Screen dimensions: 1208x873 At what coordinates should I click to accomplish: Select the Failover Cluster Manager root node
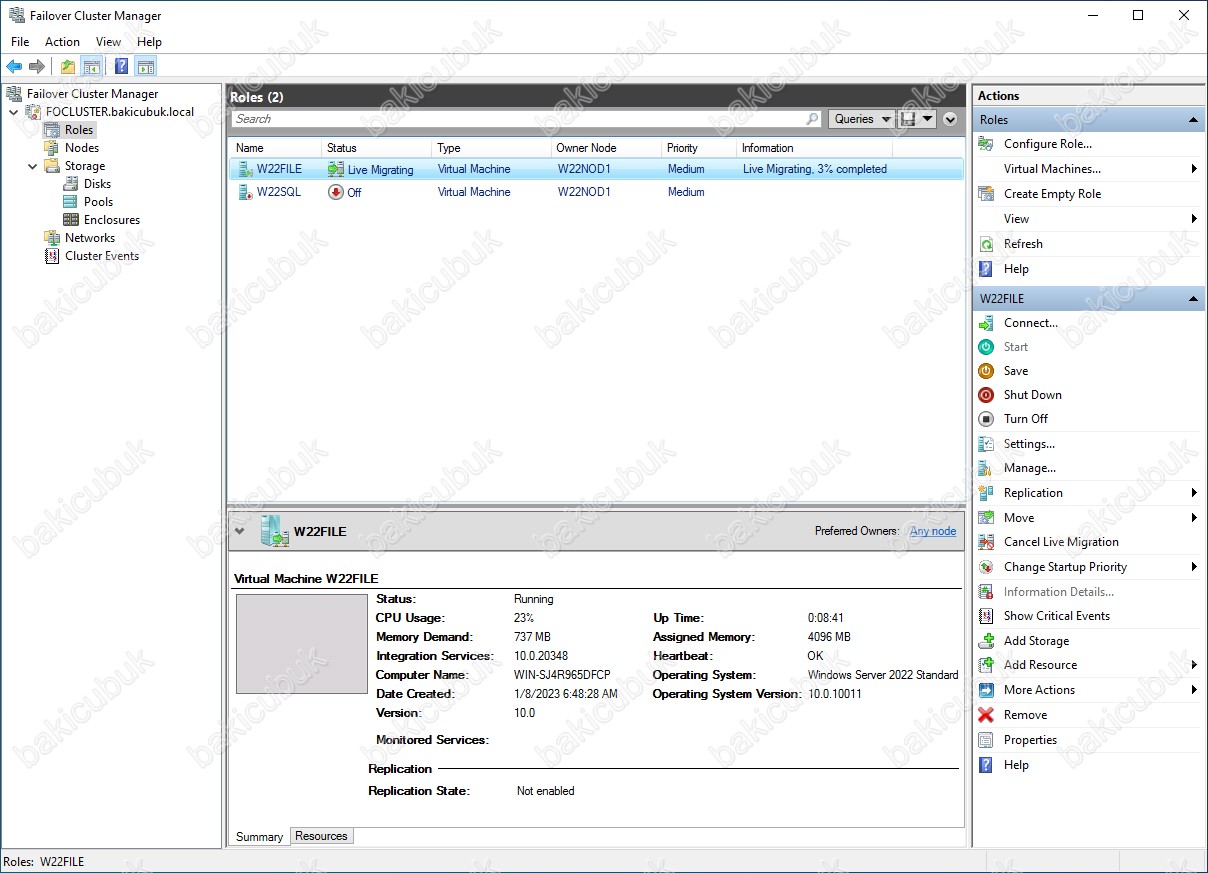[x=92, y=94]
